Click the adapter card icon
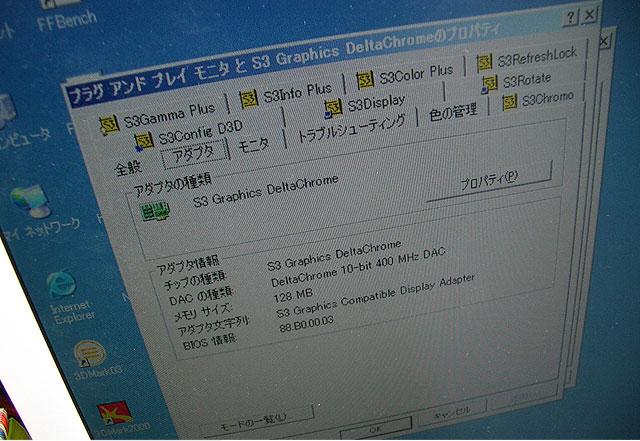640x441 pixels. tap(155, 211)
